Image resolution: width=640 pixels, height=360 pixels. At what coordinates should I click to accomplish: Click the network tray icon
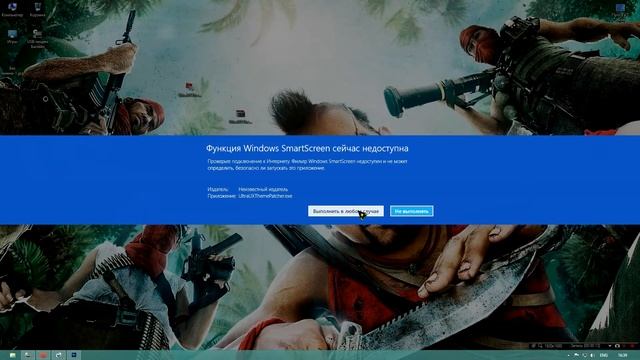click(x=584, y=356)
